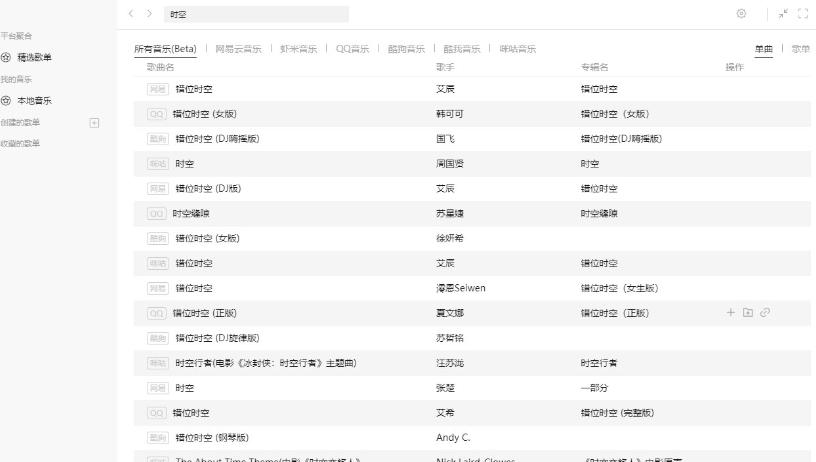Open 本地音乐 in the sidebar
Screen dimensions: 816x462
[34, 100]
